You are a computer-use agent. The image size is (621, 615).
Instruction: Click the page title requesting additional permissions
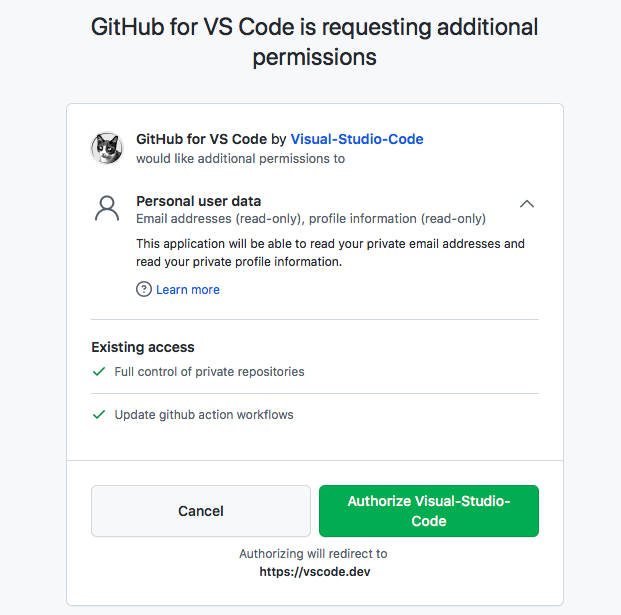(314, 42)
